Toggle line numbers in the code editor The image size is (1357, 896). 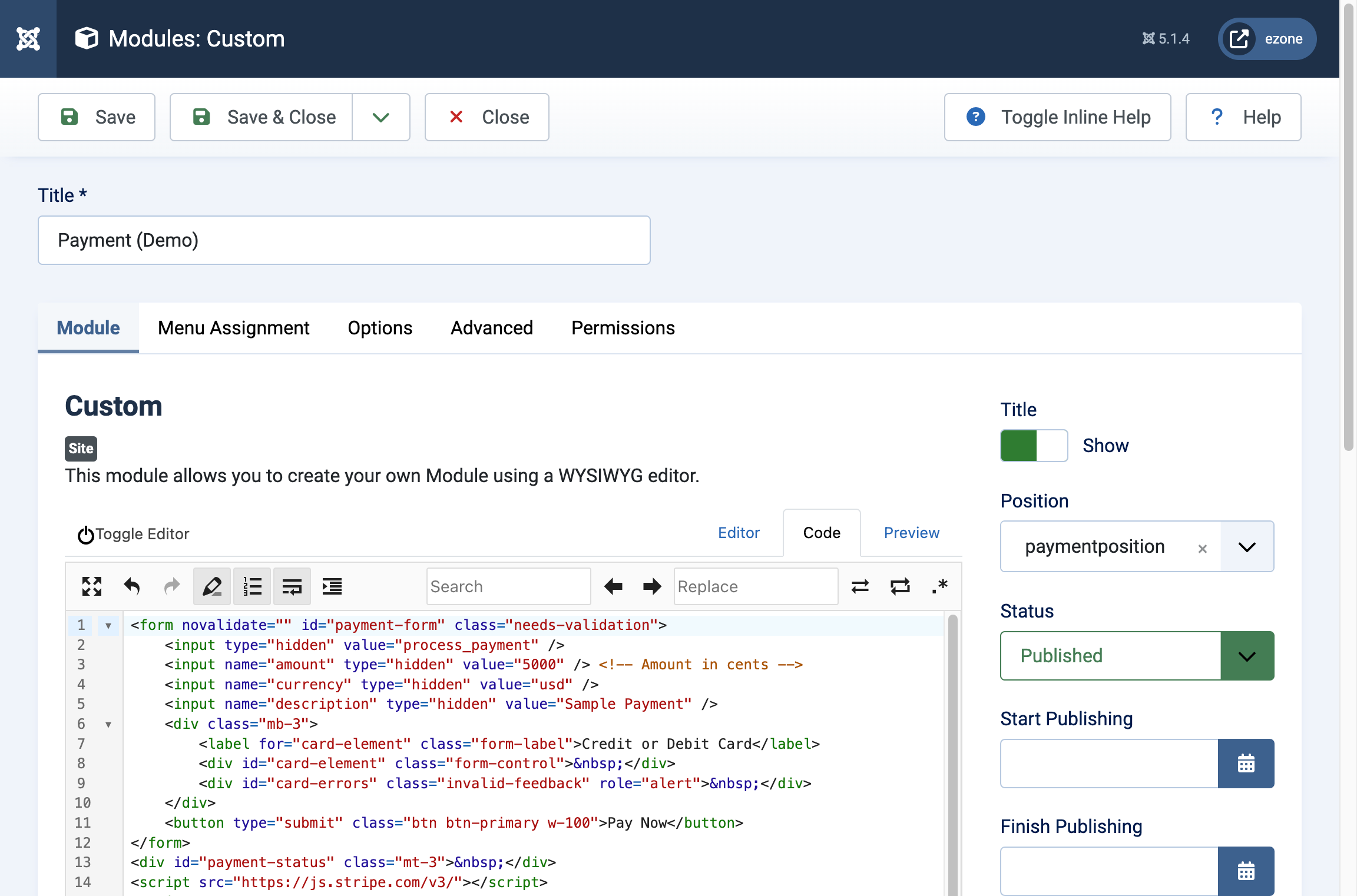tap(251, 586)
